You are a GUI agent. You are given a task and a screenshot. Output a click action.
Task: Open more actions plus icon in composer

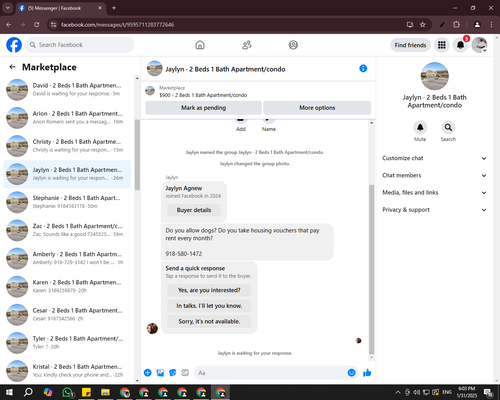coord(148,373)
